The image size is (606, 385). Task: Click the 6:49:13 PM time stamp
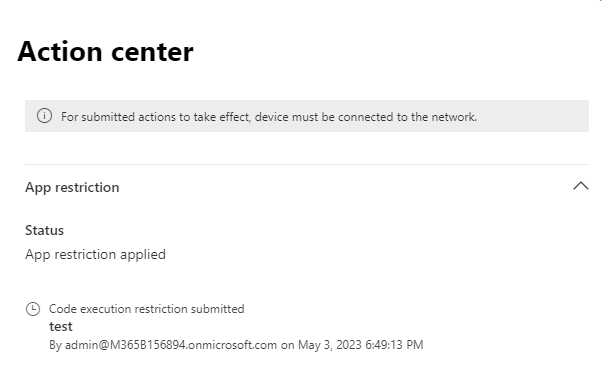point(394,345)
